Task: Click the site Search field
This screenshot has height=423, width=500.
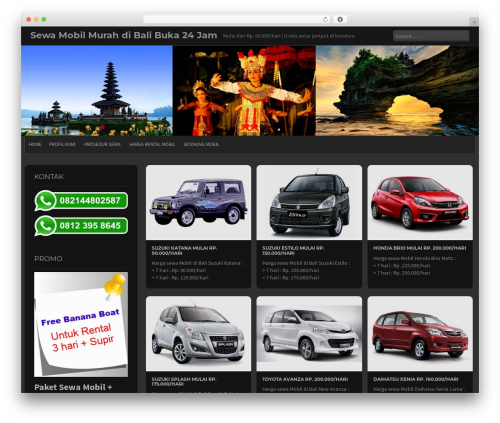Action: point(431,36)
